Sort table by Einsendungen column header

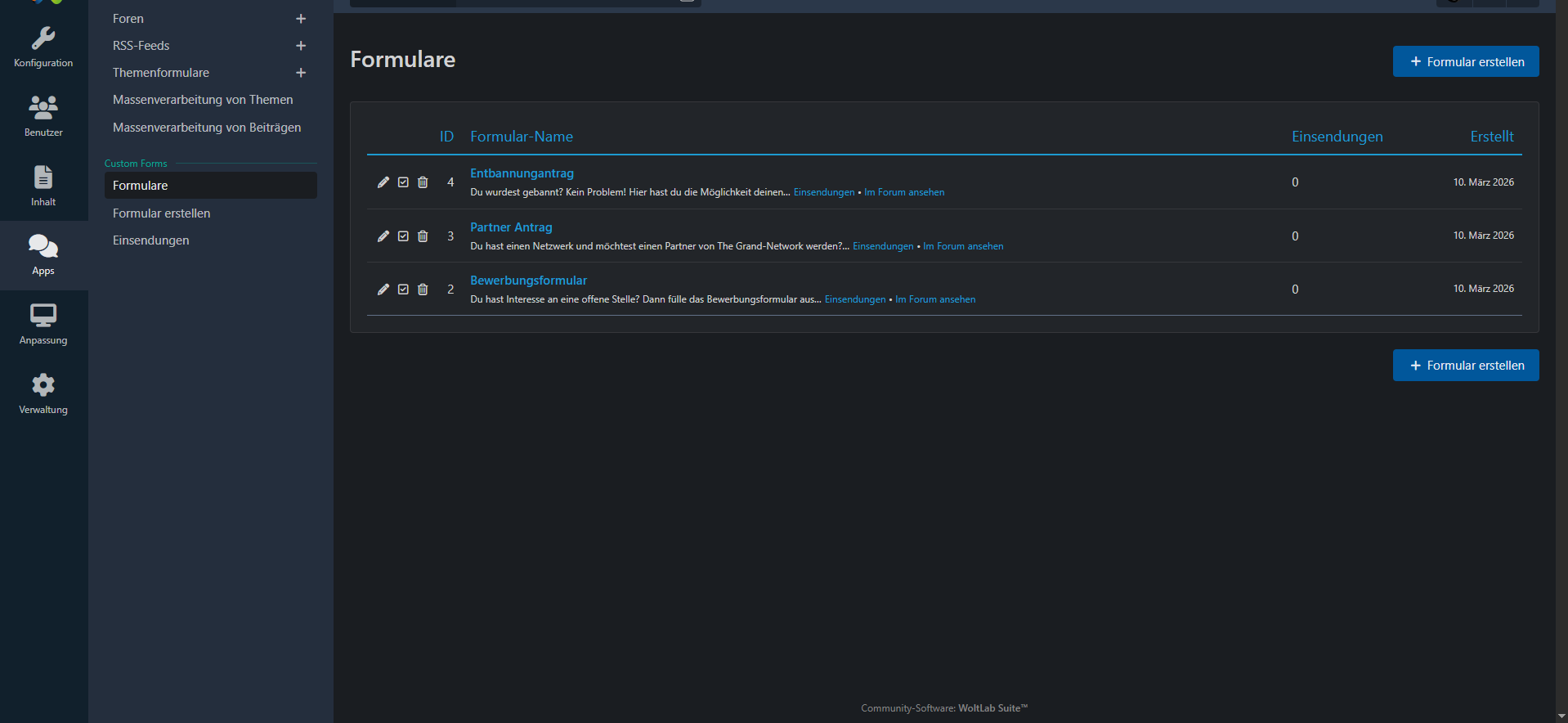pyautogui.click(x=1337, y=137)
